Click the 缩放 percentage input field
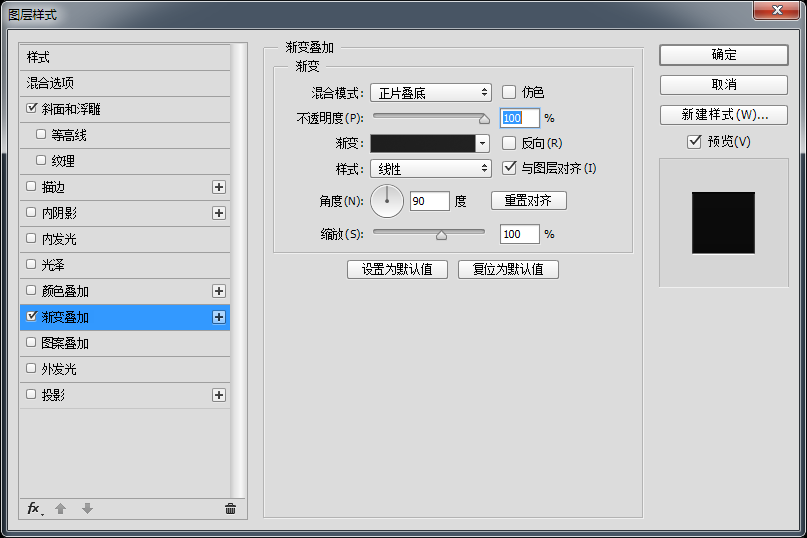Screen dimensions: 807x538 click(519, 234)
